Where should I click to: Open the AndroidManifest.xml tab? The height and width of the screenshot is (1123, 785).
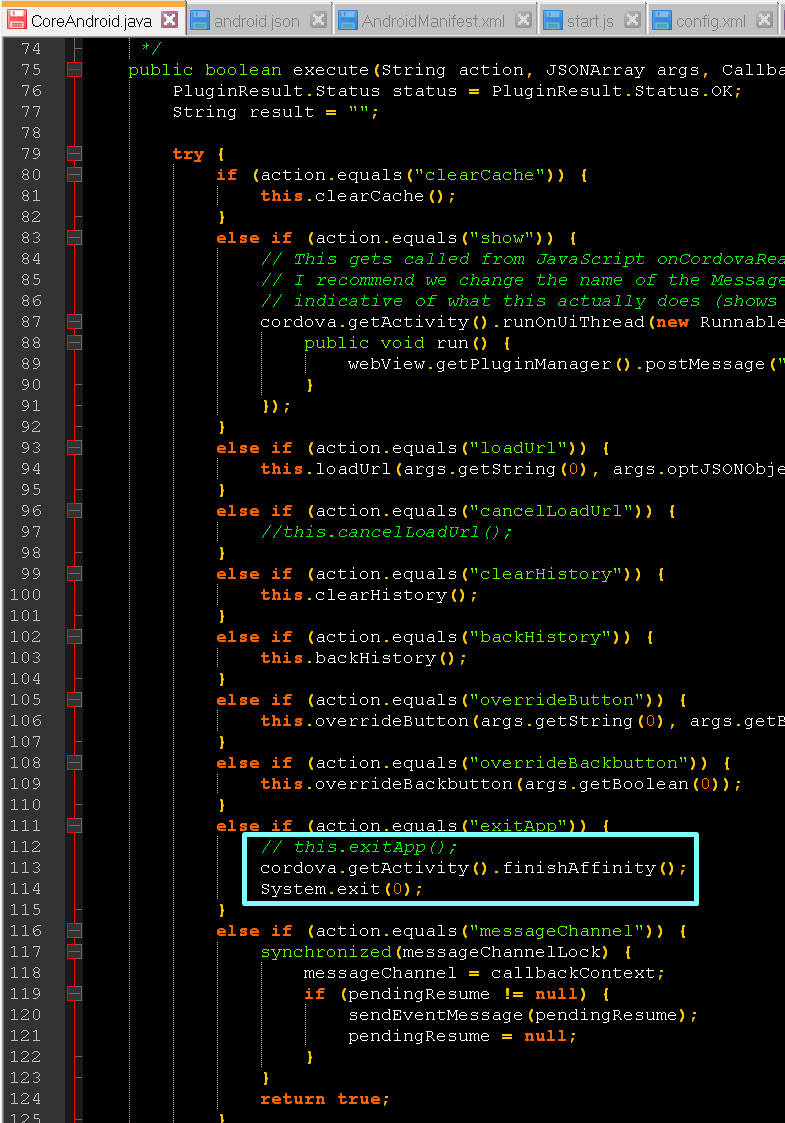tap(435, 21)
